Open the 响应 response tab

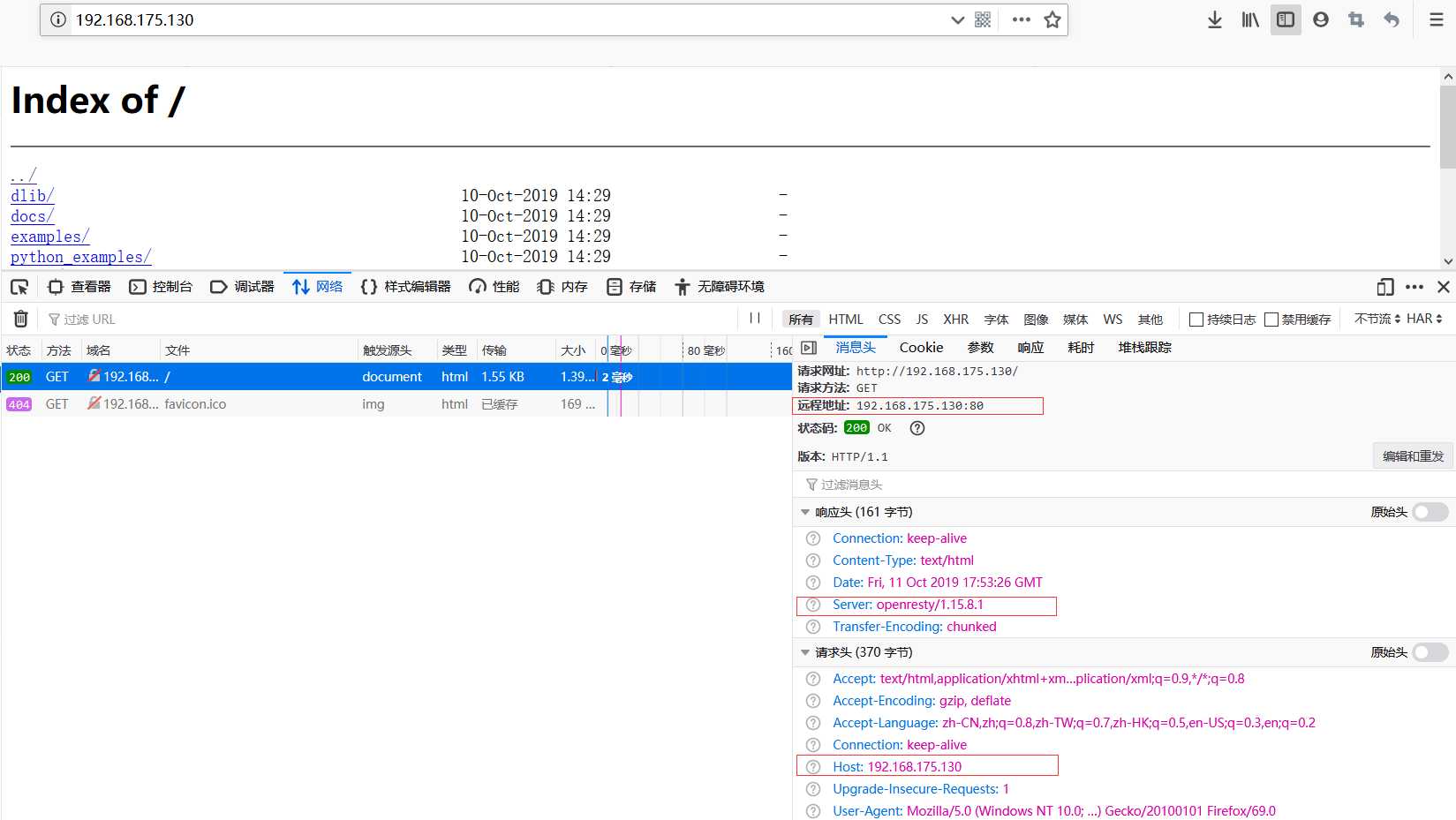click(1030, 348)
